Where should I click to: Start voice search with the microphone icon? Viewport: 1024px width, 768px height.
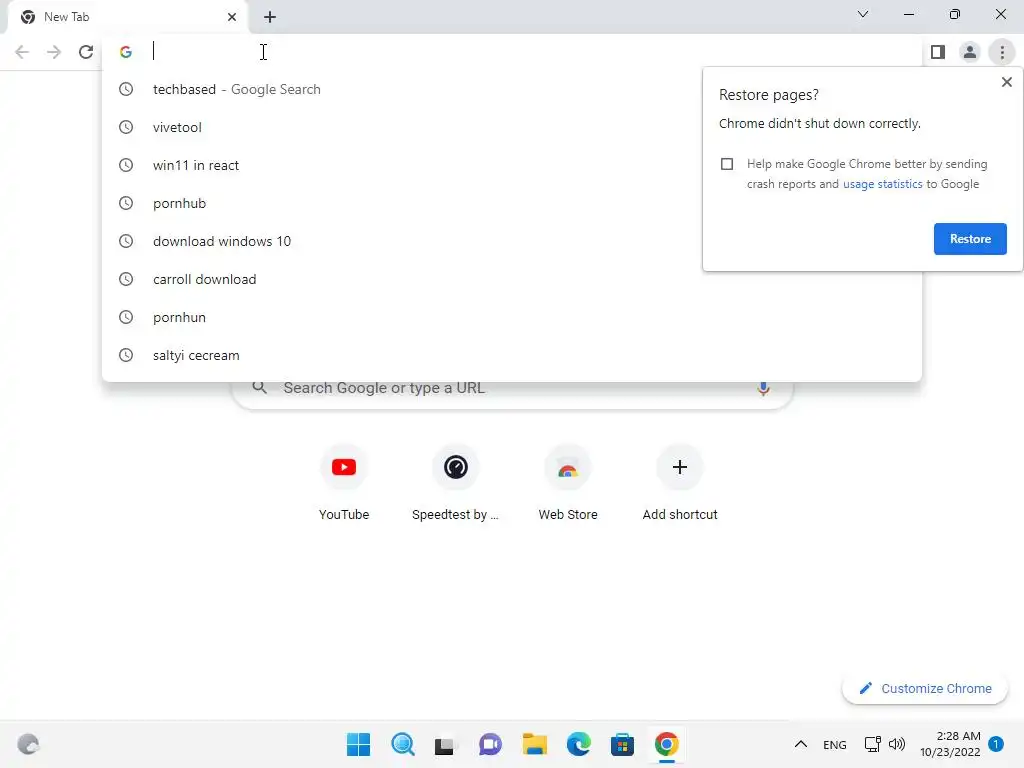(x=763, y=388)
